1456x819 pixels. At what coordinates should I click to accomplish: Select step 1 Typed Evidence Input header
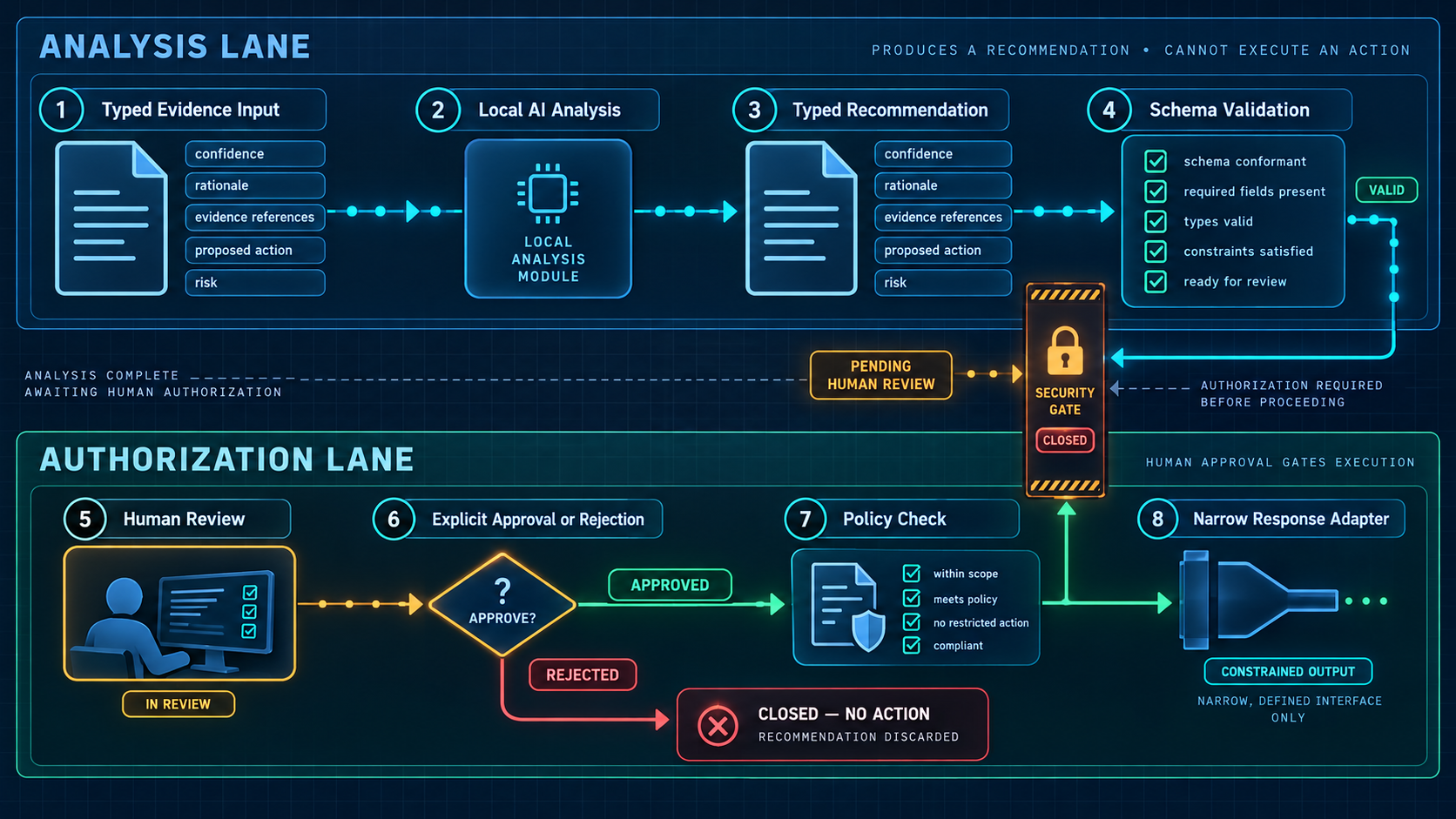[183, 110]
